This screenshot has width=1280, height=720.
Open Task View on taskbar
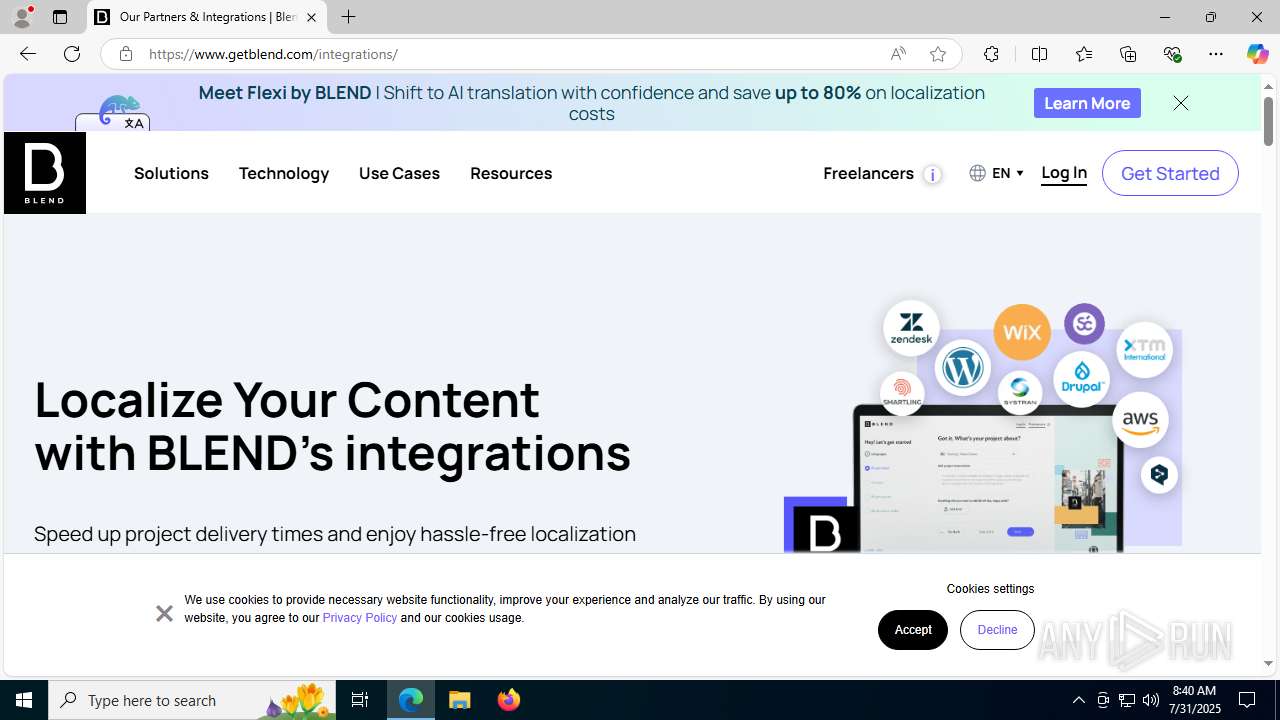pos(360,700)
